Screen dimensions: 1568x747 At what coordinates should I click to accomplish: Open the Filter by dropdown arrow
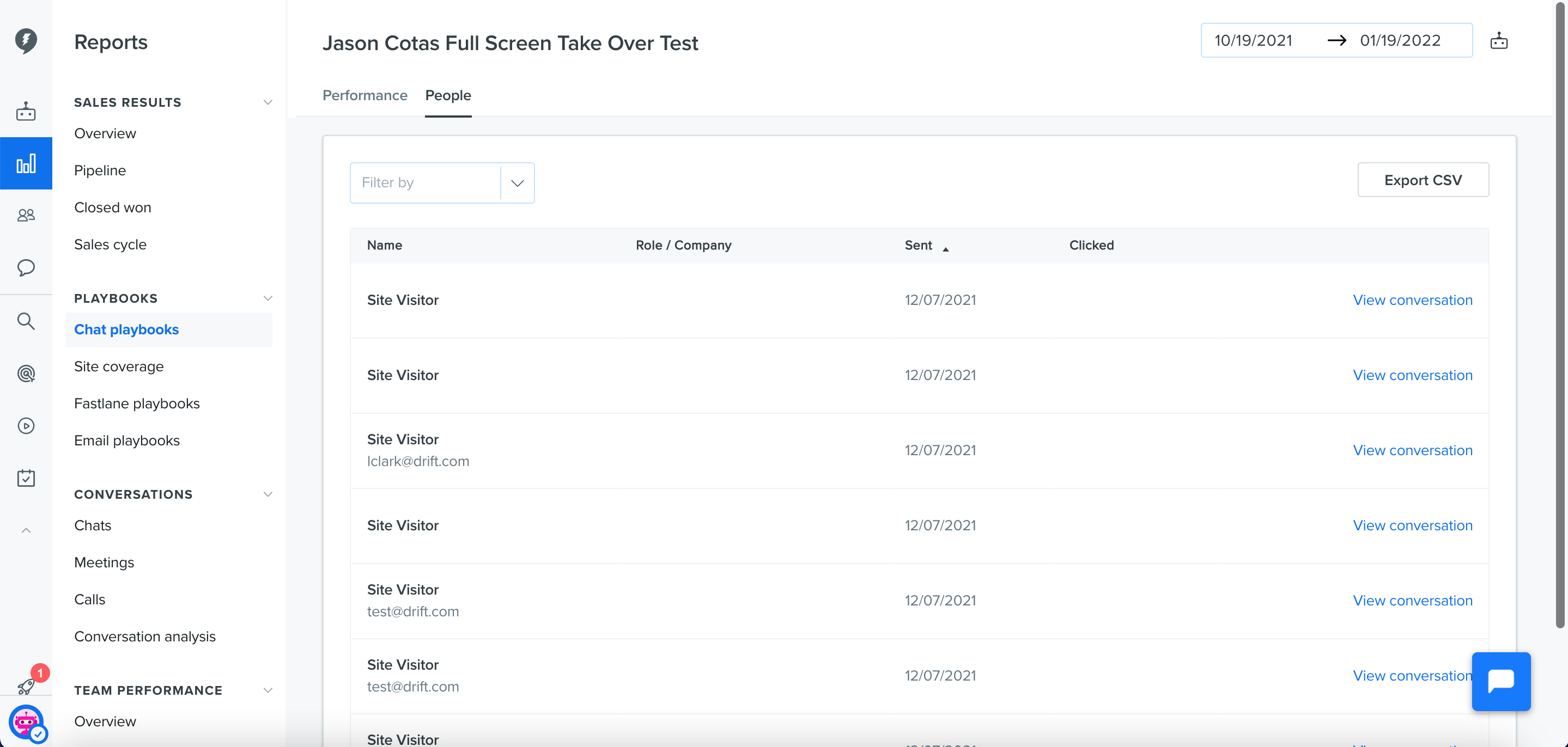[x=518, y=183]
